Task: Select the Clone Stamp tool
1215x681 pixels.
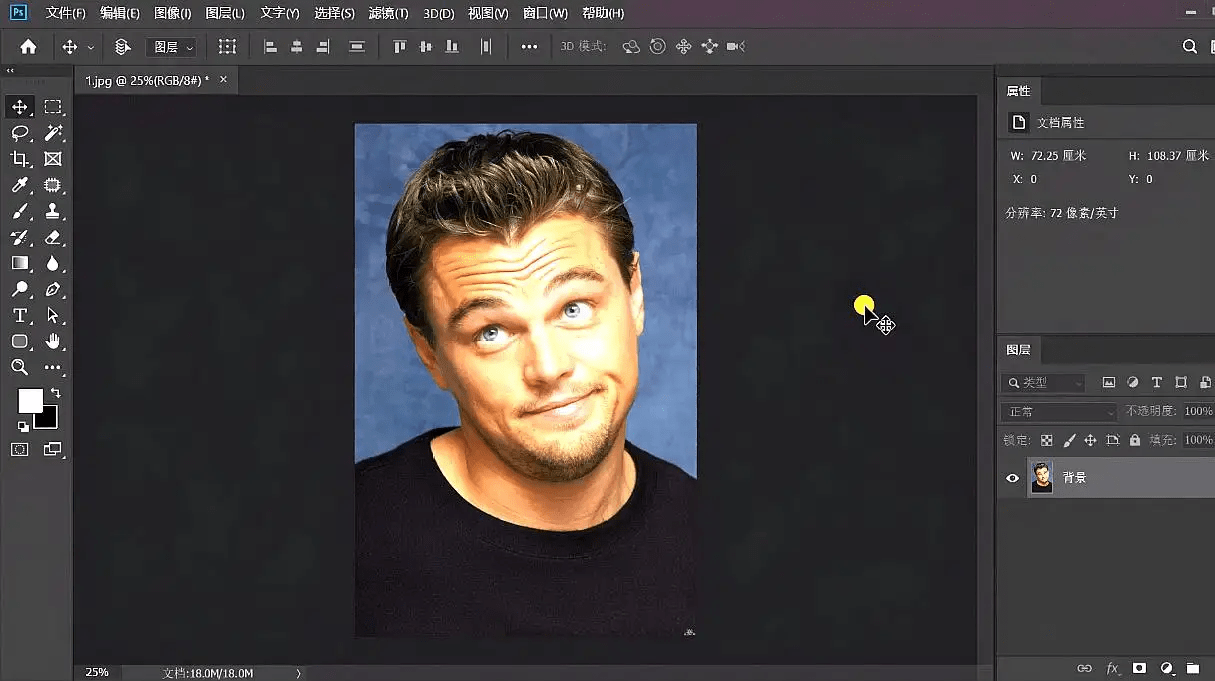Action: pos(53,211)
